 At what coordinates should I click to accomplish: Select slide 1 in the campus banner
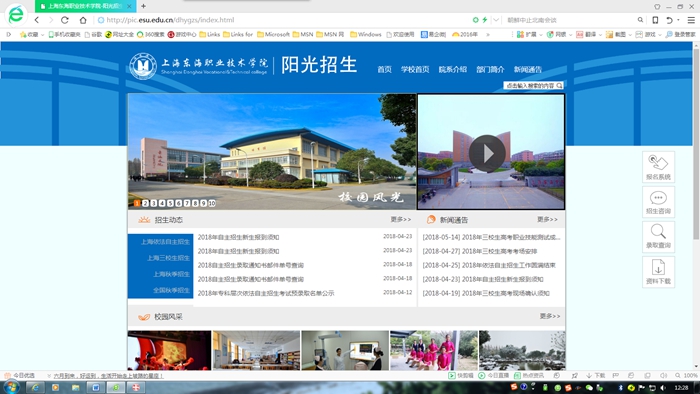(137, 203)
